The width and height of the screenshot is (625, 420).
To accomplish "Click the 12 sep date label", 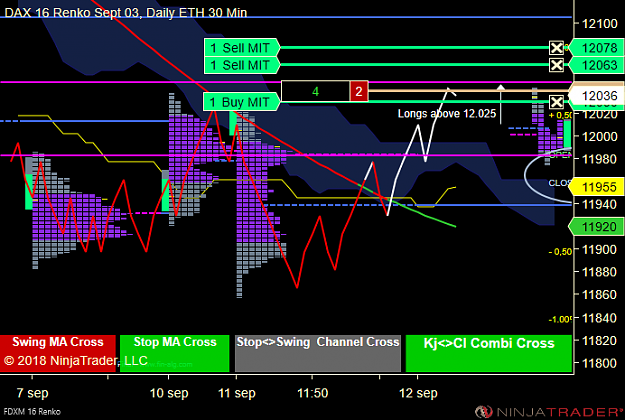I will (418, 393).
